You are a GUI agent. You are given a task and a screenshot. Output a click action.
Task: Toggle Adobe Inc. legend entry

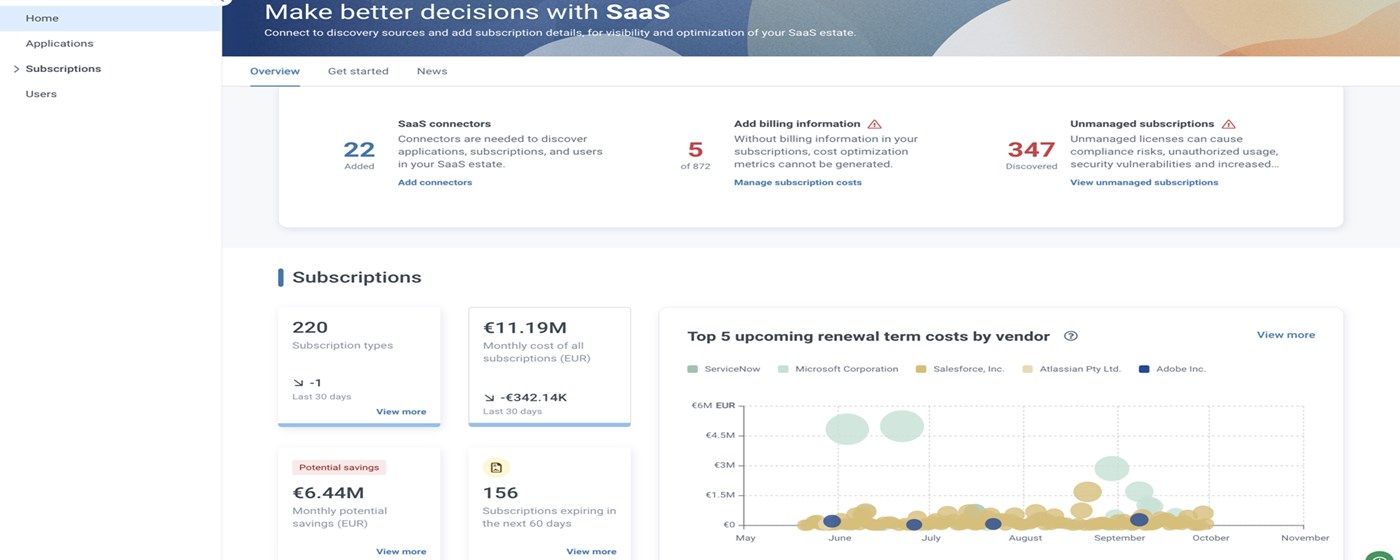pos(1172,369)
